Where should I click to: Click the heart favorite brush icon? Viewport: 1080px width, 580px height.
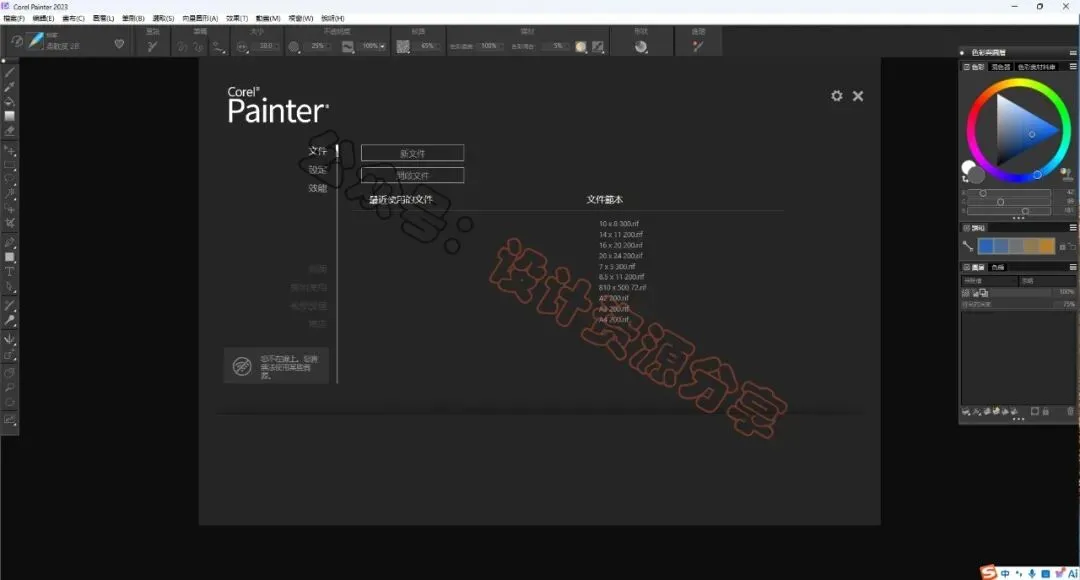(x=119, y=44)
